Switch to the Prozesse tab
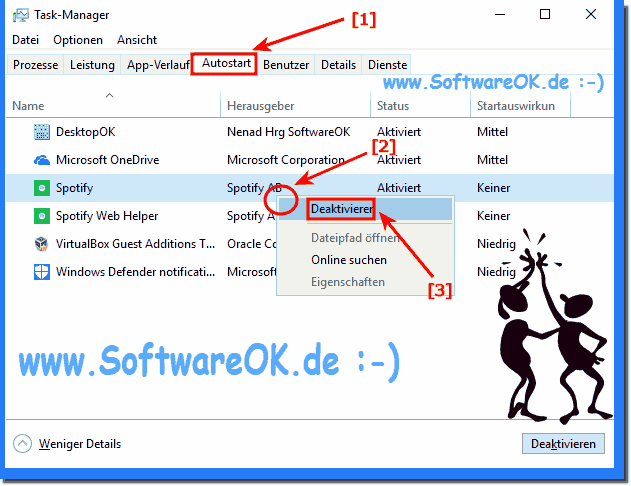Image resolution: width=631 pixels, height=486 pixels. click(35, 65)
